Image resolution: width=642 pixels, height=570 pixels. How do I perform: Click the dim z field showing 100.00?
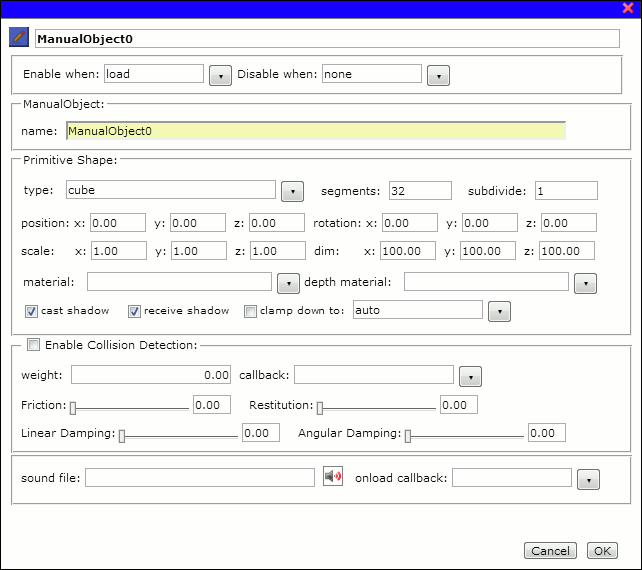coord(567,251)
